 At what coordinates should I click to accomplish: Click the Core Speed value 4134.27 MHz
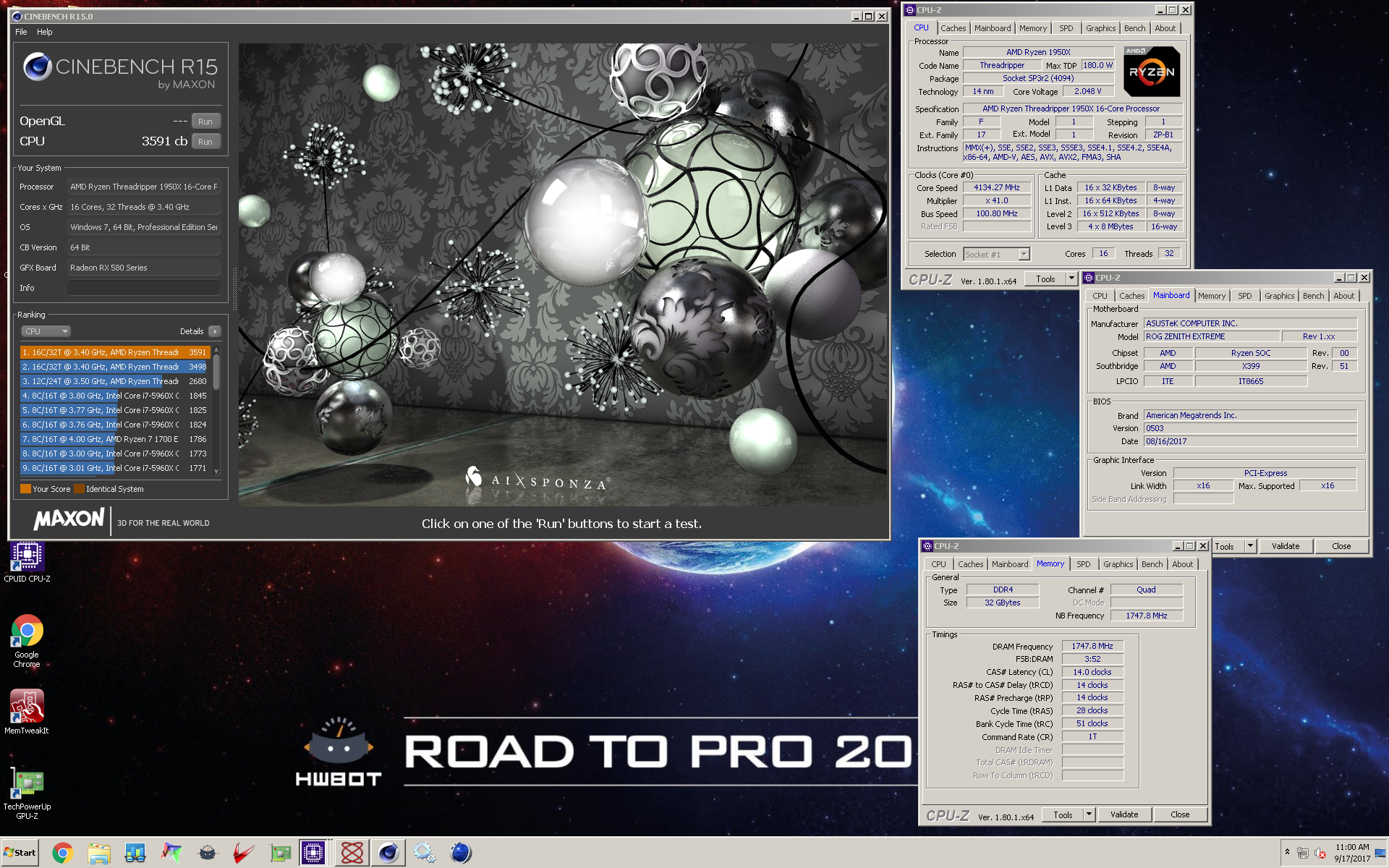(996, 187)
